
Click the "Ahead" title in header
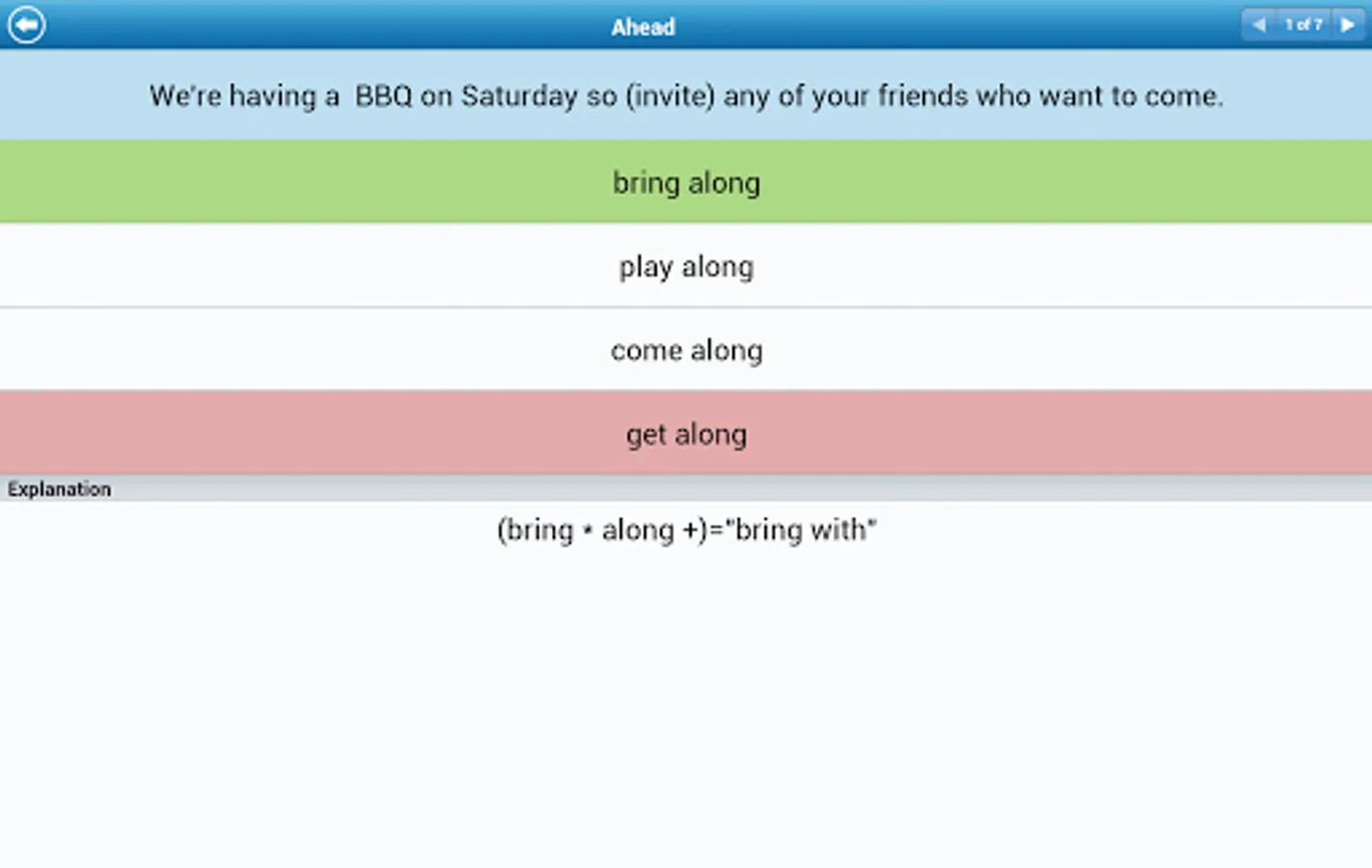tap(643, 27)
